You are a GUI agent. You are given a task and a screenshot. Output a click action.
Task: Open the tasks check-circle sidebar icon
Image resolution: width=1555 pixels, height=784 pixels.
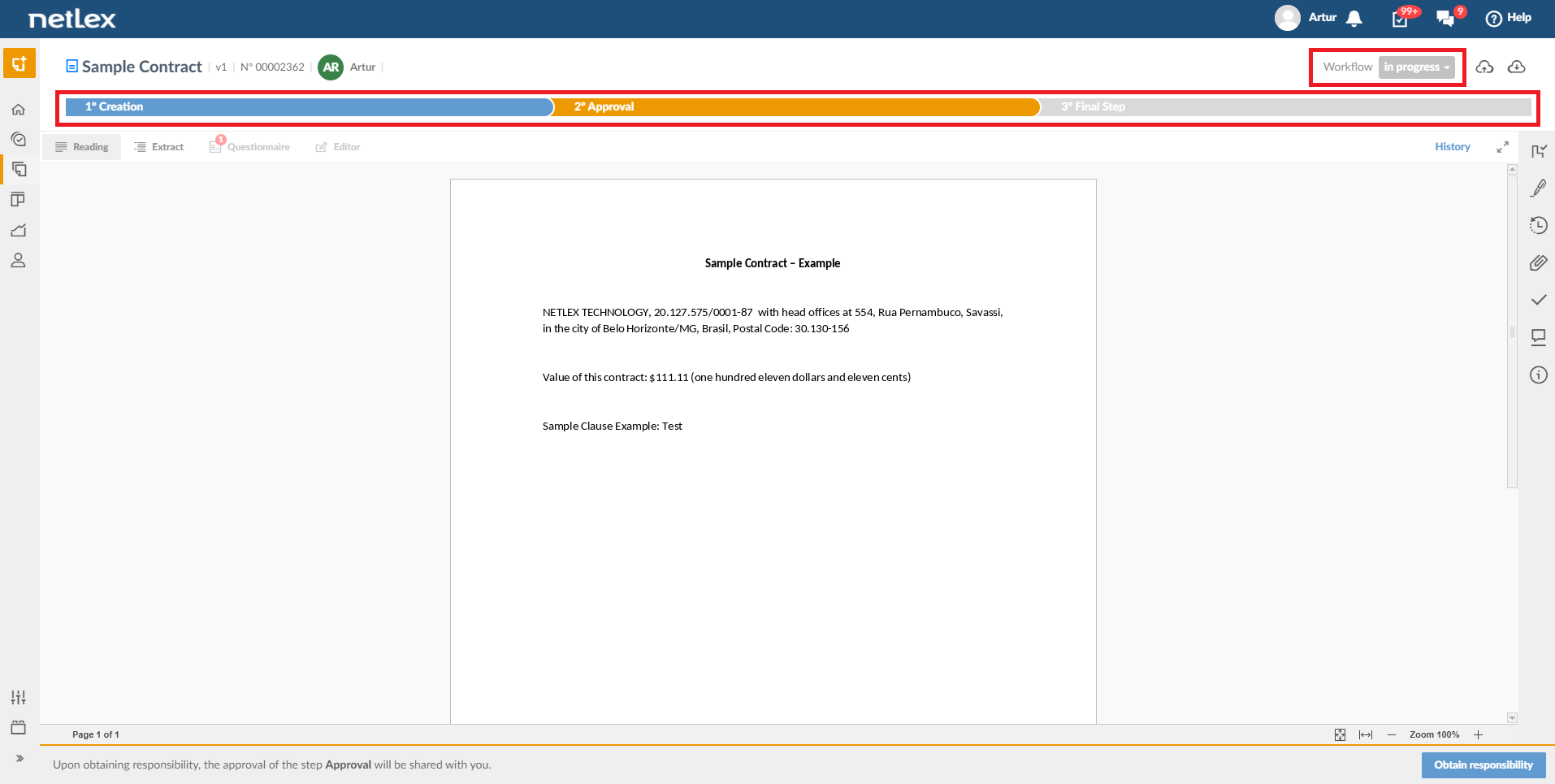tap(18, 140)
